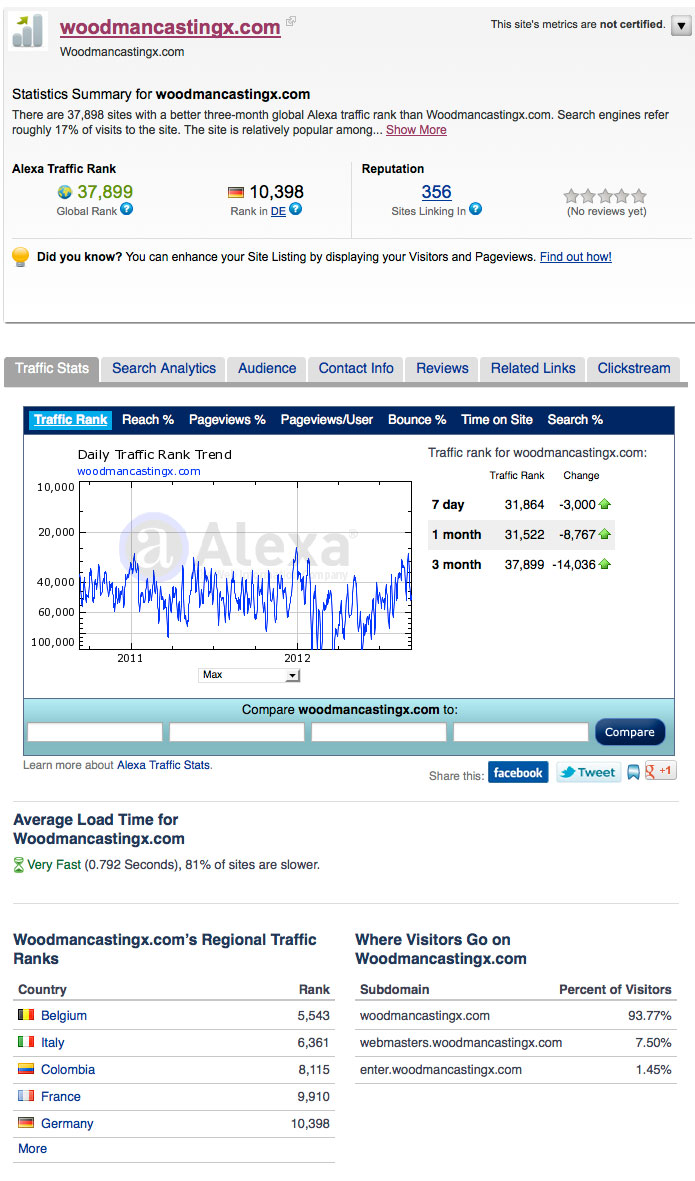
Task: Click the first compare site input field
Action: (95, 733)
